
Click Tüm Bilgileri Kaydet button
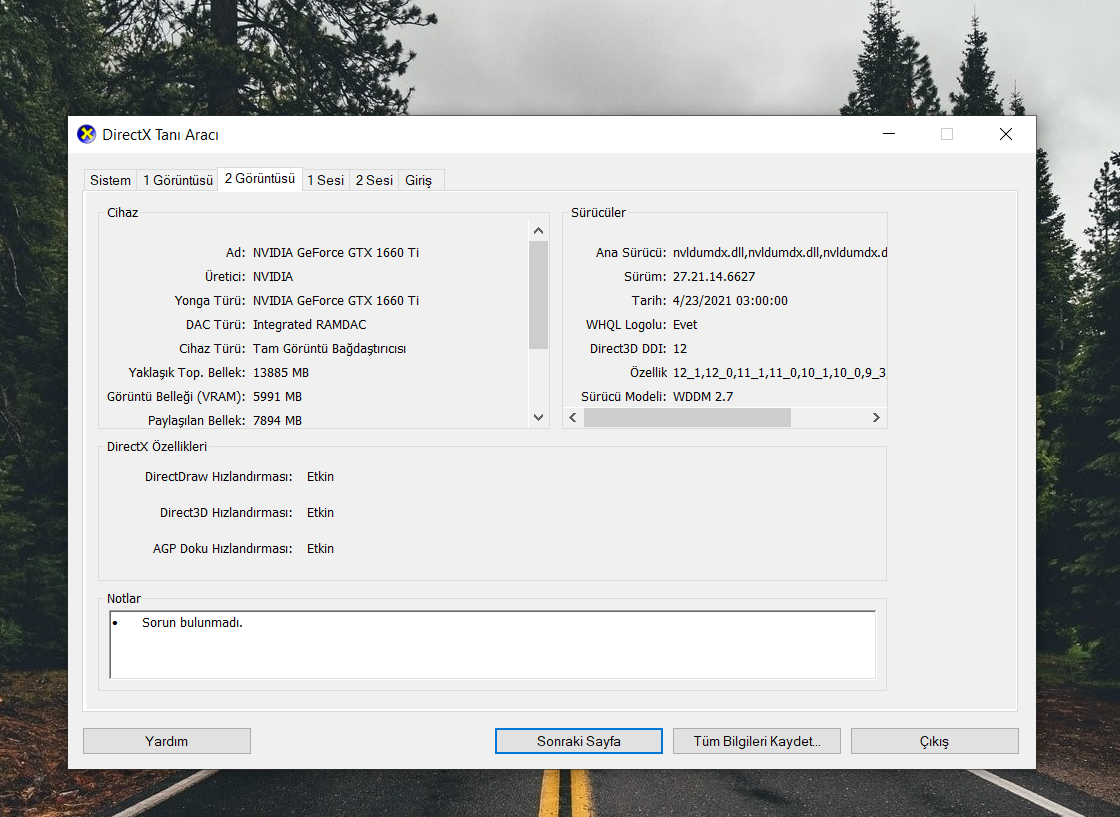coord(756,741)
